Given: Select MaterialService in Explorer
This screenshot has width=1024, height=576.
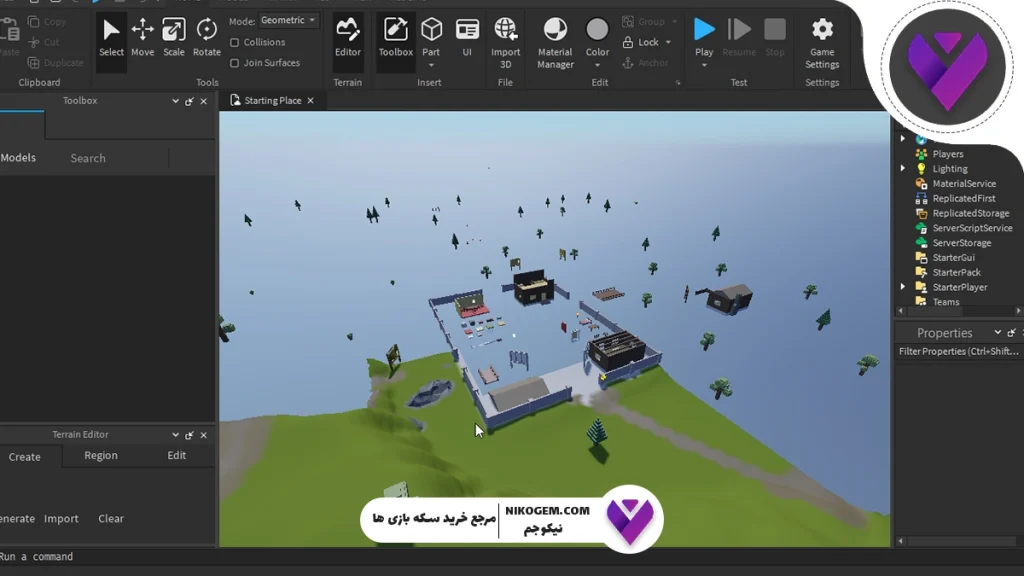Looking at the screenshot, I should (x=964, y=184).
